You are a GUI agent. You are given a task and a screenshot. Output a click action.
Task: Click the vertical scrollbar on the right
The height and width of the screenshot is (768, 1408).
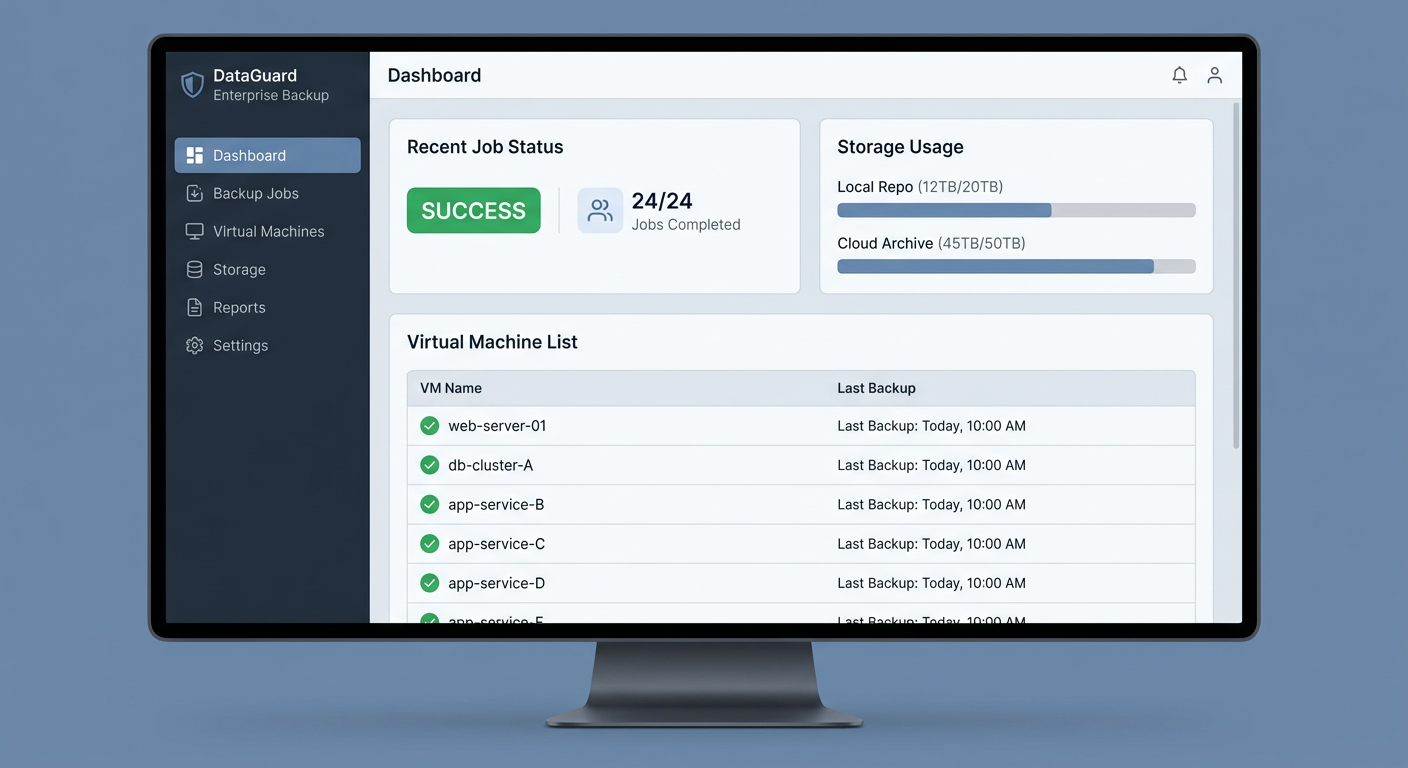(1236, 275)
